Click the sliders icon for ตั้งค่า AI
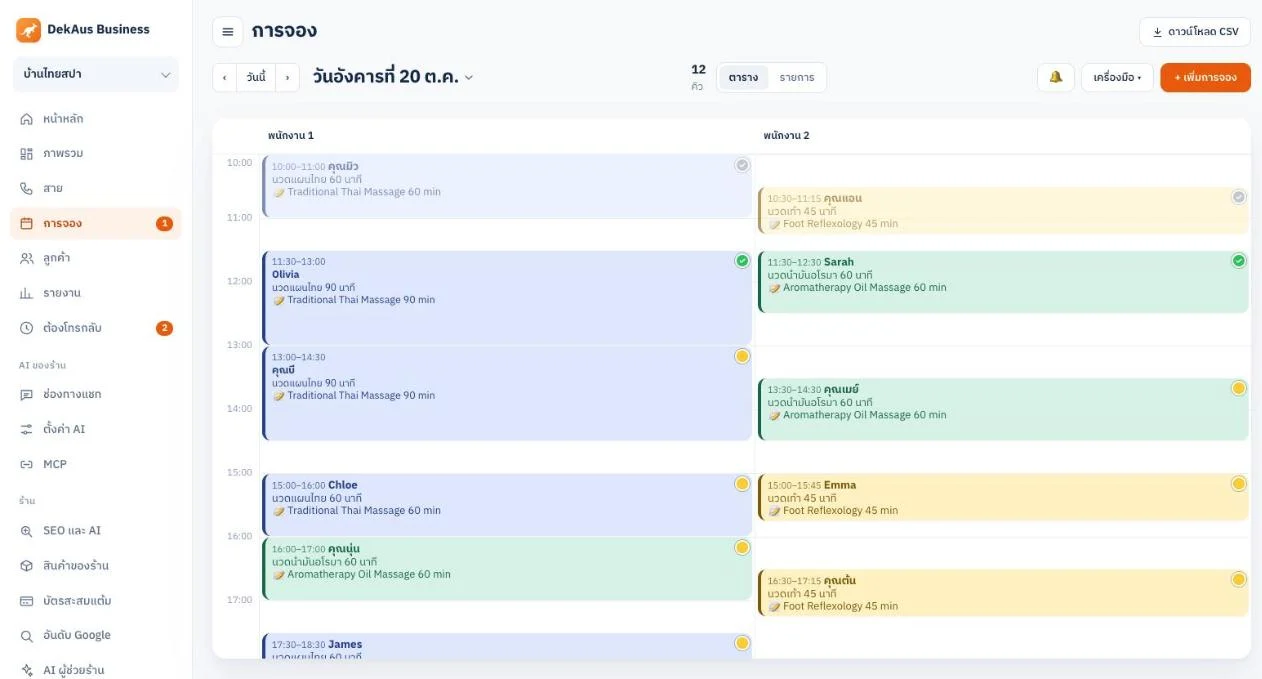This screenshot has height=679, width=1262. 27,429
